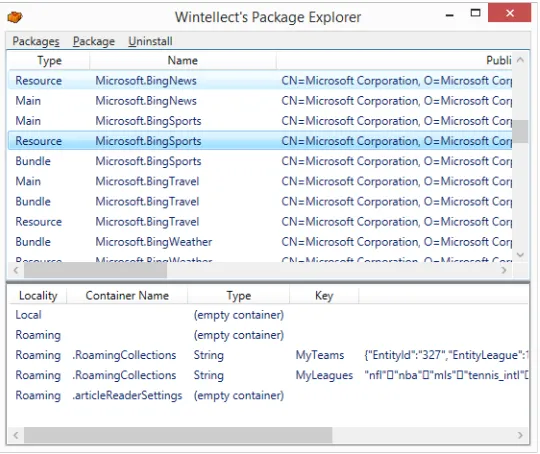The width and height of the screenshot is (540, 454).
Task: Select the .articleReaderSettings container row
Action: pyautogui.click(x=269, y=395)
